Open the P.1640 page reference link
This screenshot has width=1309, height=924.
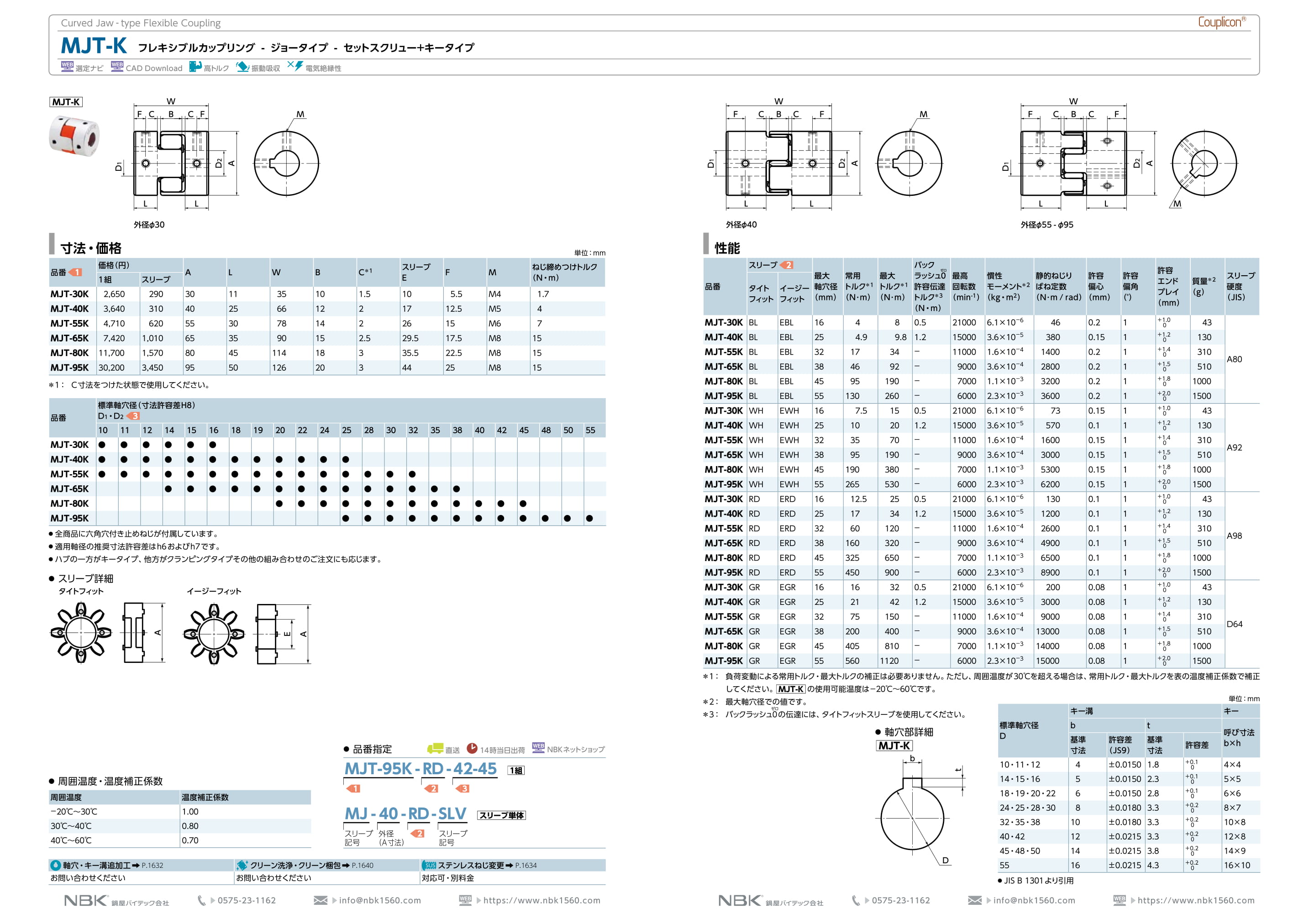pos(363,865)
